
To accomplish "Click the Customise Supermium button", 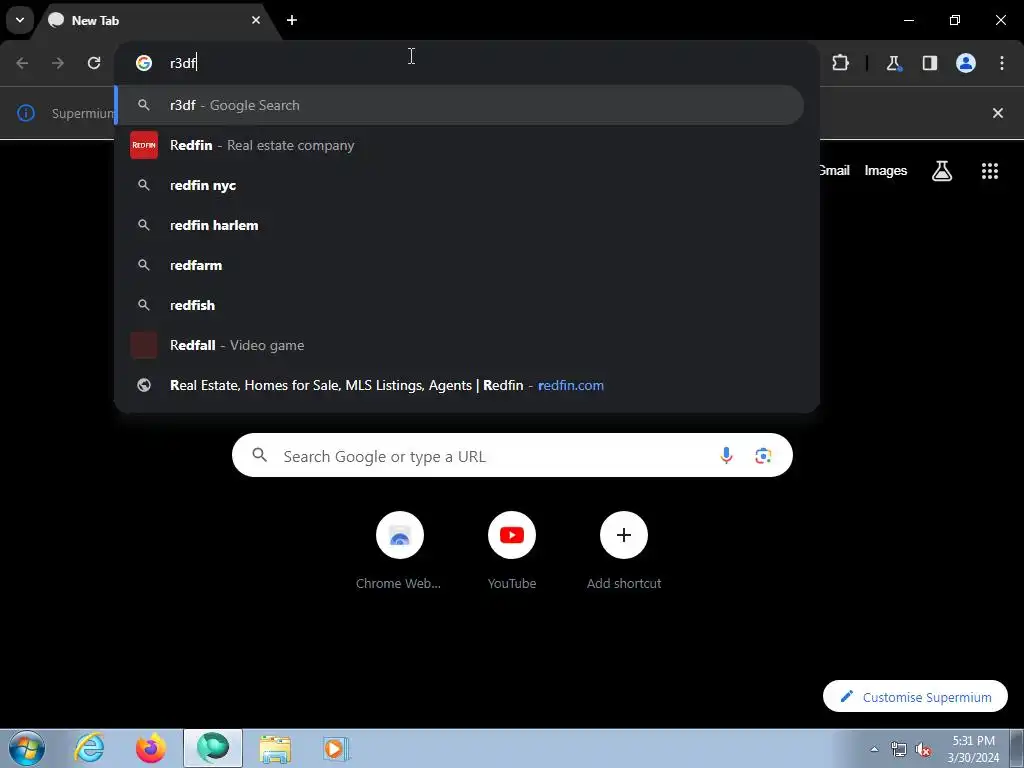I will (x=915, y=697).
